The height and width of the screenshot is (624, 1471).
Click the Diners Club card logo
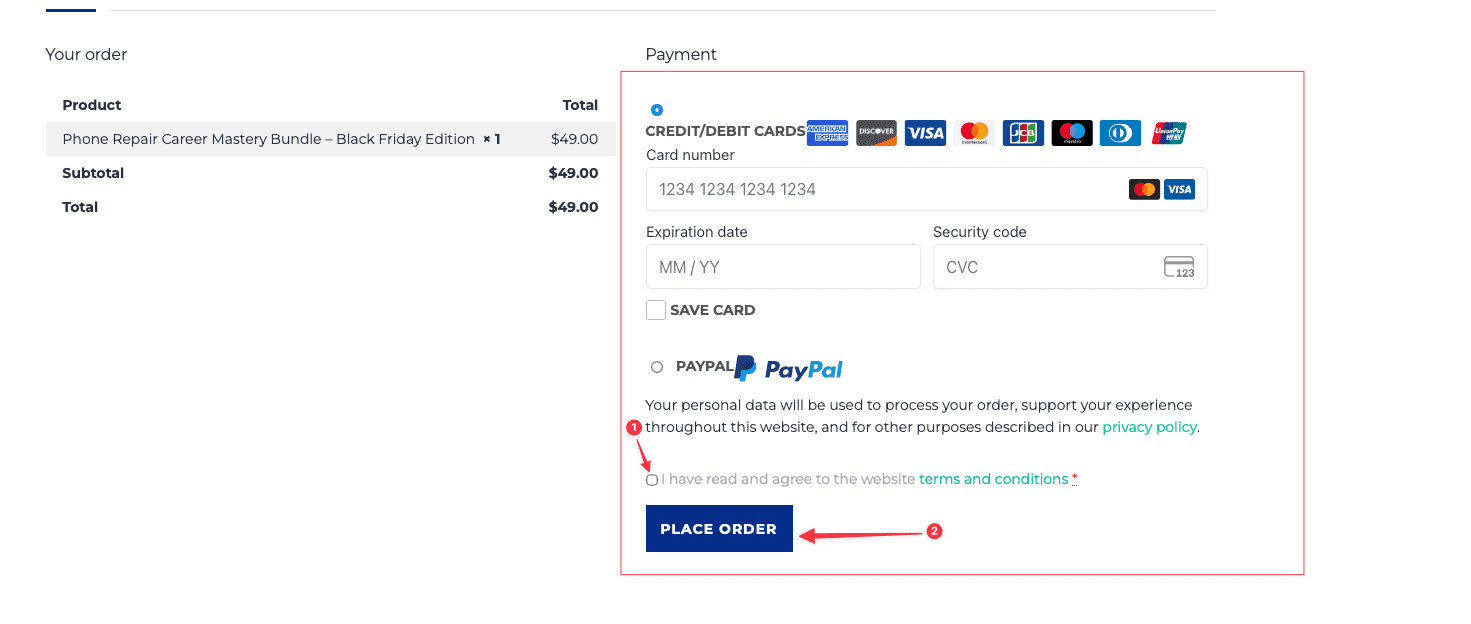click(x=1120, y=133)
